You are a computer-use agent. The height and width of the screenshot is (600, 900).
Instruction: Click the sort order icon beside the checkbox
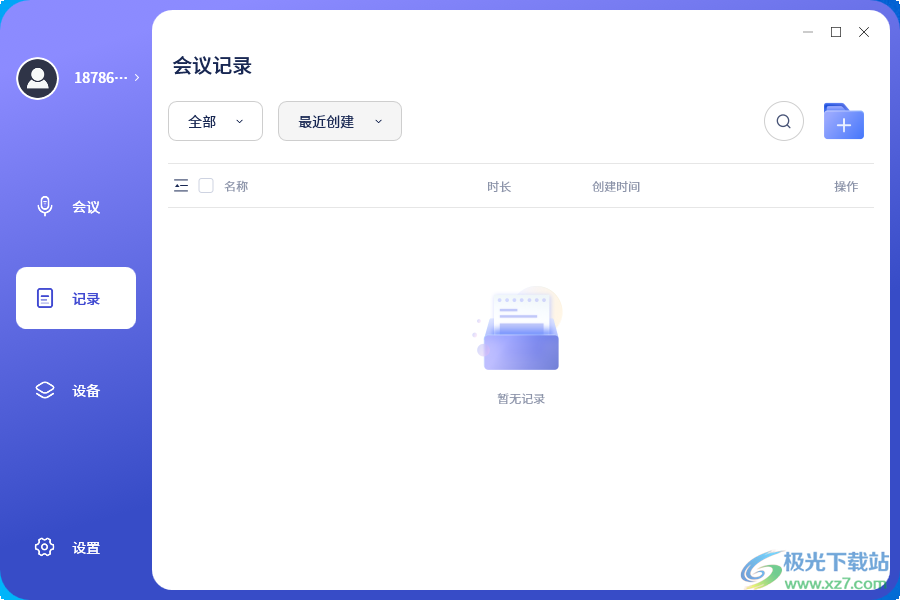(x=181, y=185)
